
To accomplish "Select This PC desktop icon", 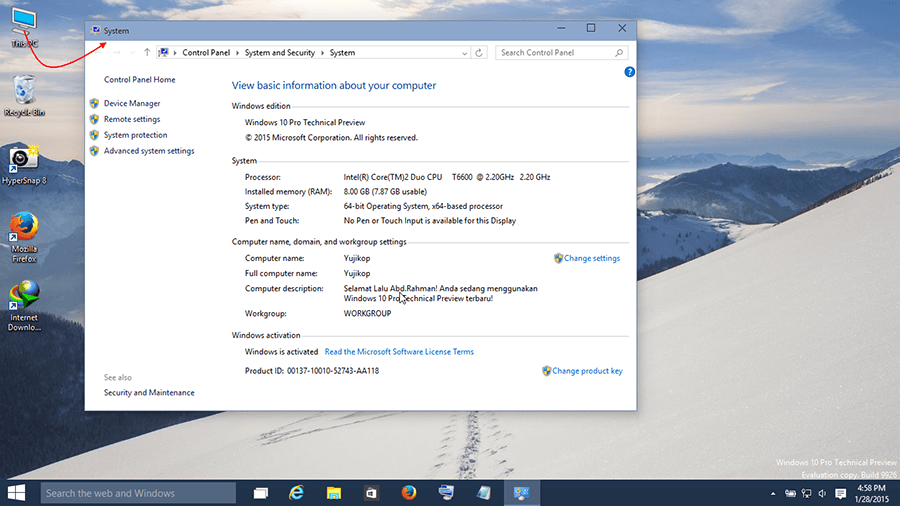I will [24, 28].
